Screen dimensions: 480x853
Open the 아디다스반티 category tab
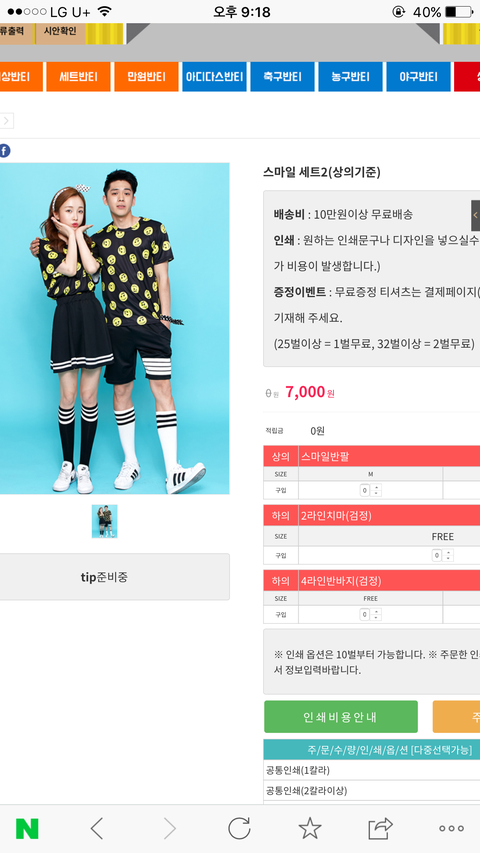point(214,77)
